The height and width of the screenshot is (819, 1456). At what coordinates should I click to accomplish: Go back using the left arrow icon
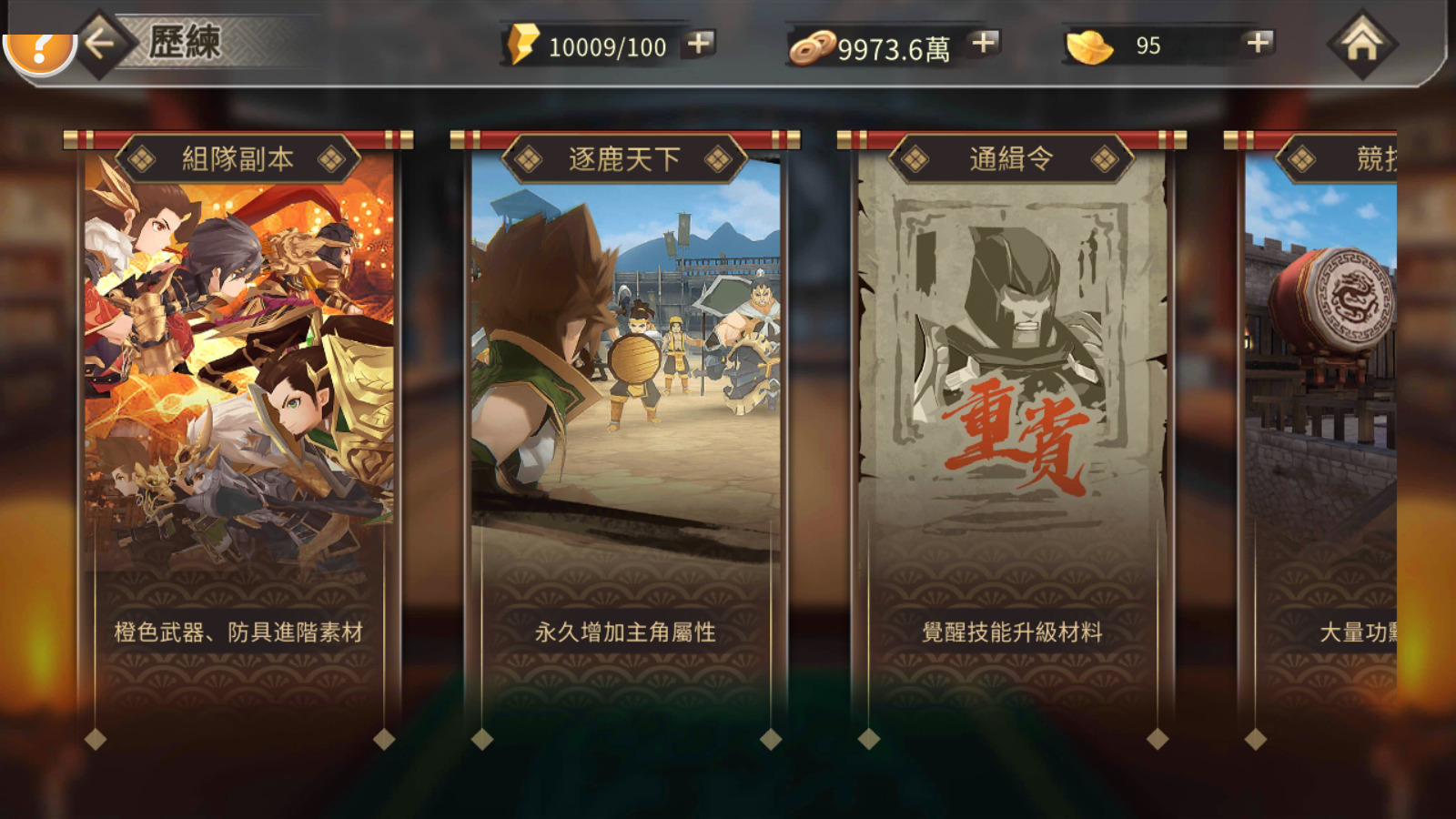click(99, 43)
